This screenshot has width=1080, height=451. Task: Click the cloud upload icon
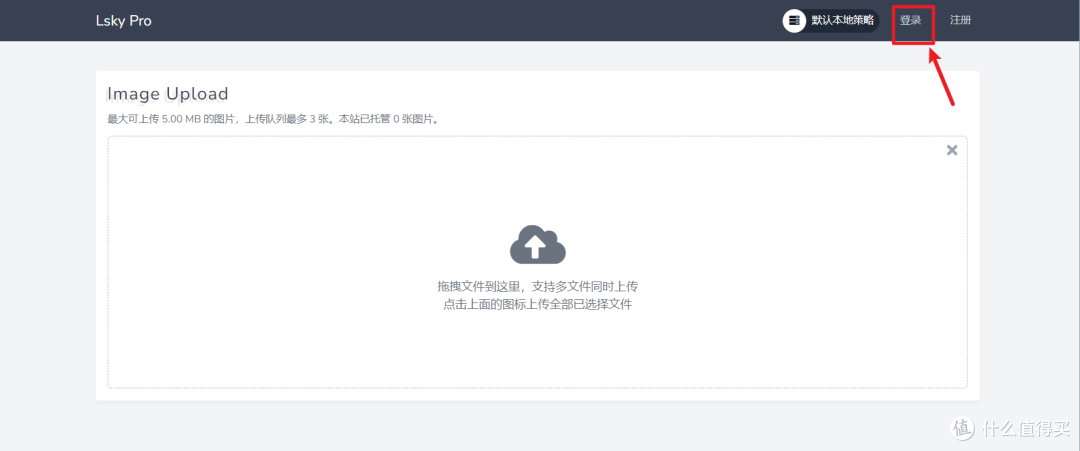coord(538,244)
